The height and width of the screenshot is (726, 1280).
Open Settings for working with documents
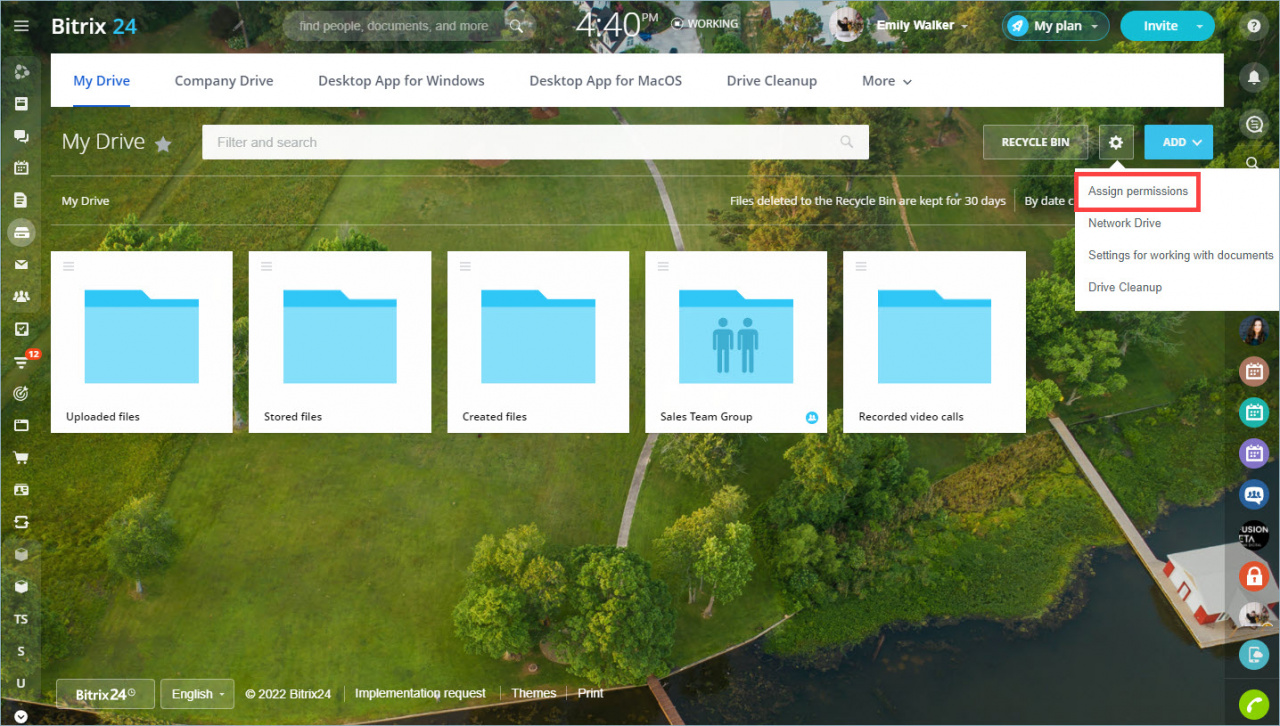pyautogui.click(x=1181, y=255)
